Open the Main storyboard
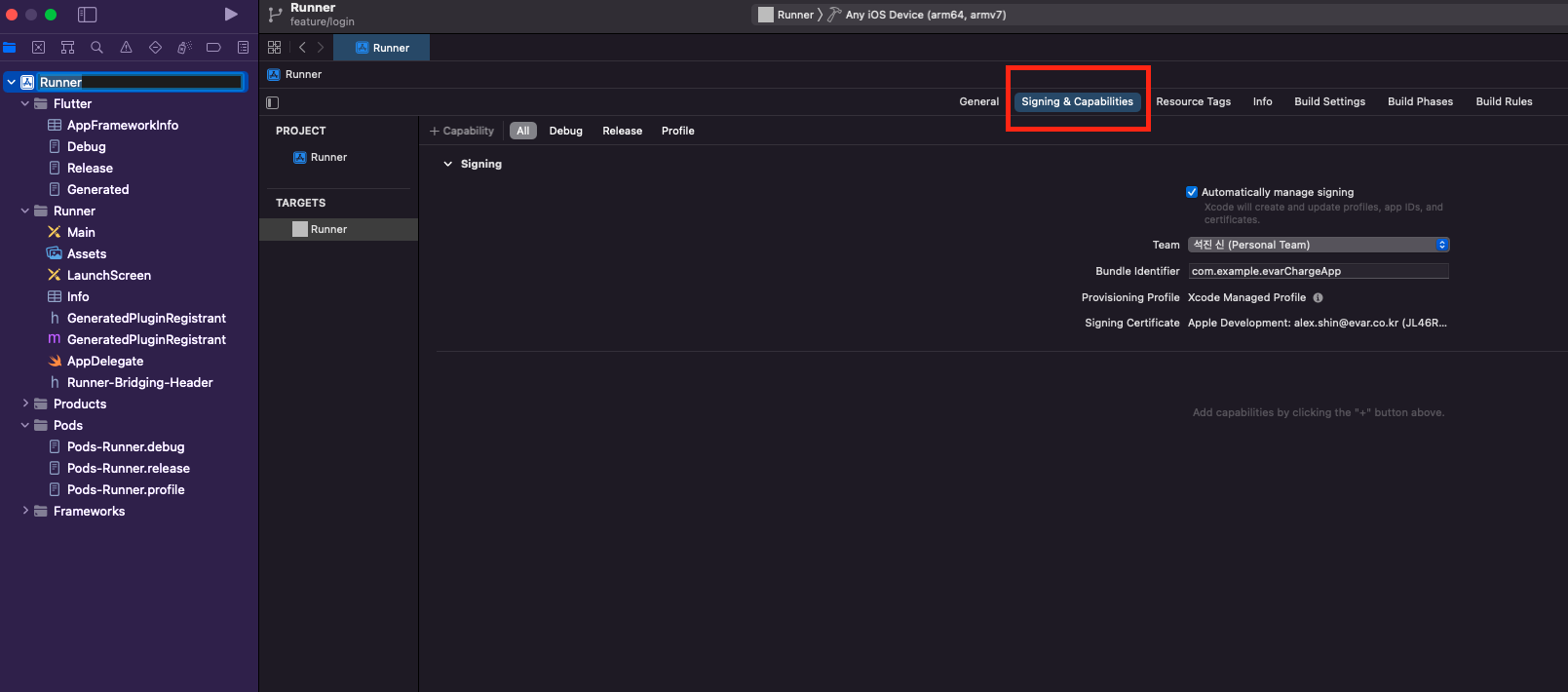1568x692 pixels. tap(81, 232)
